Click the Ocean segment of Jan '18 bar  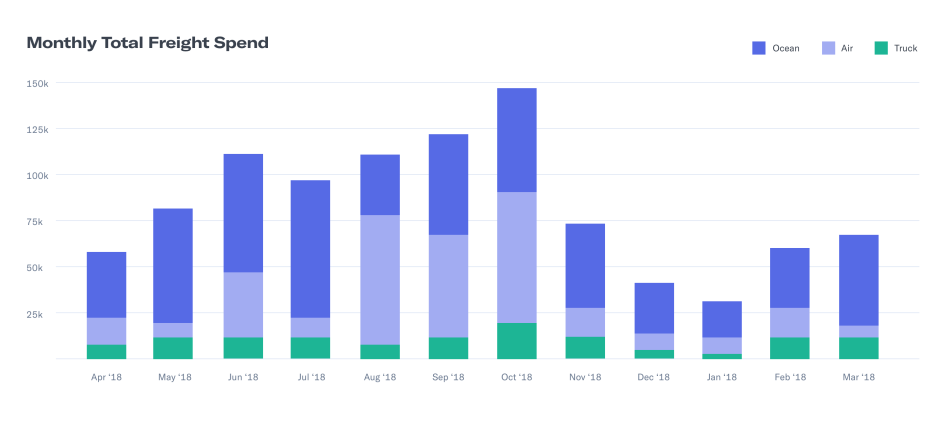point(721,319)
